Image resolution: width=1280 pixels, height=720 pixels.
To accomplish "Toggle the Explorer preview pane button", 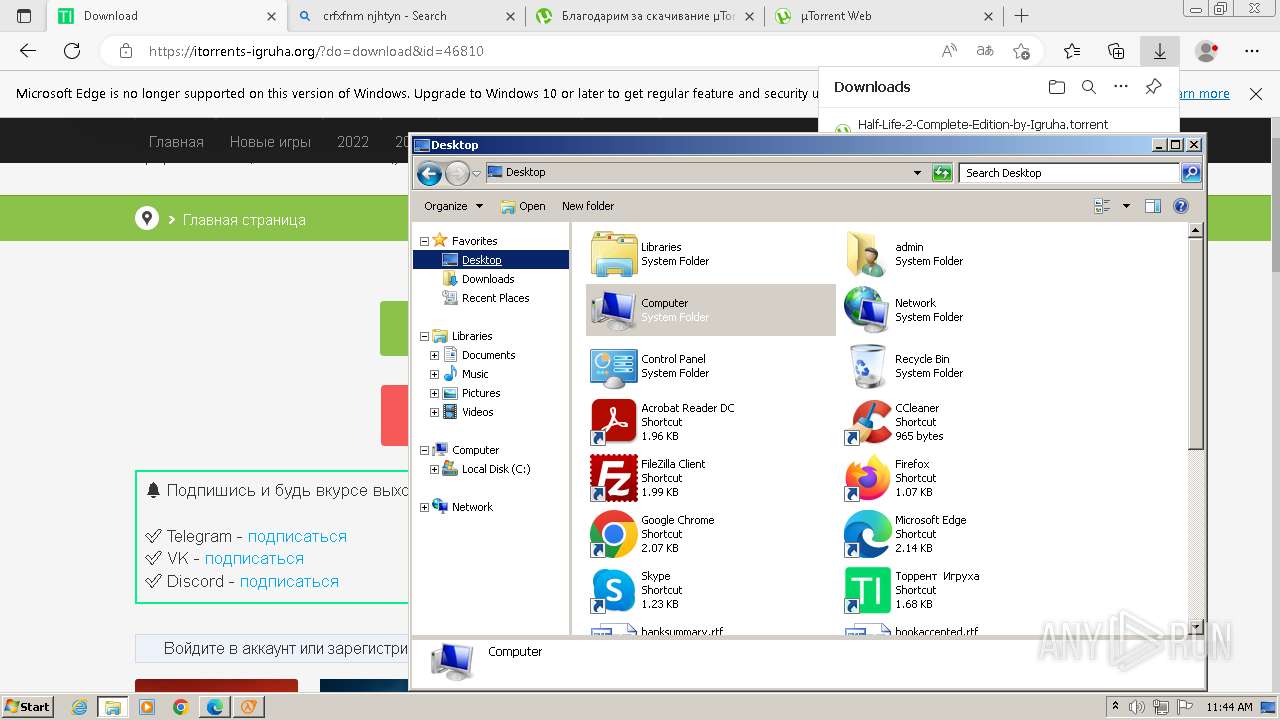I will click(1152, 206).
